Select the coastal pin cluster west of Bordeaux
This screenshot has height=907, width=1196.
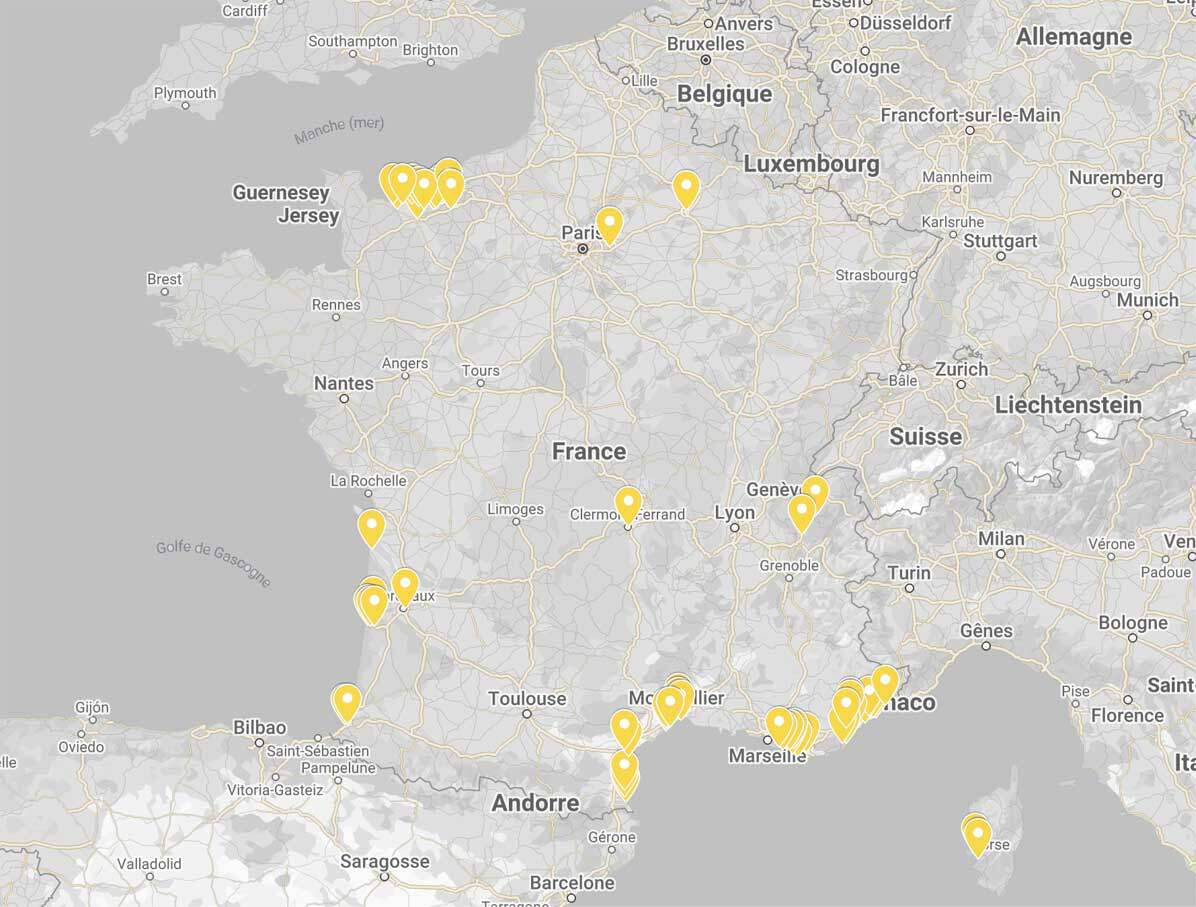click(x=372, y=603)
